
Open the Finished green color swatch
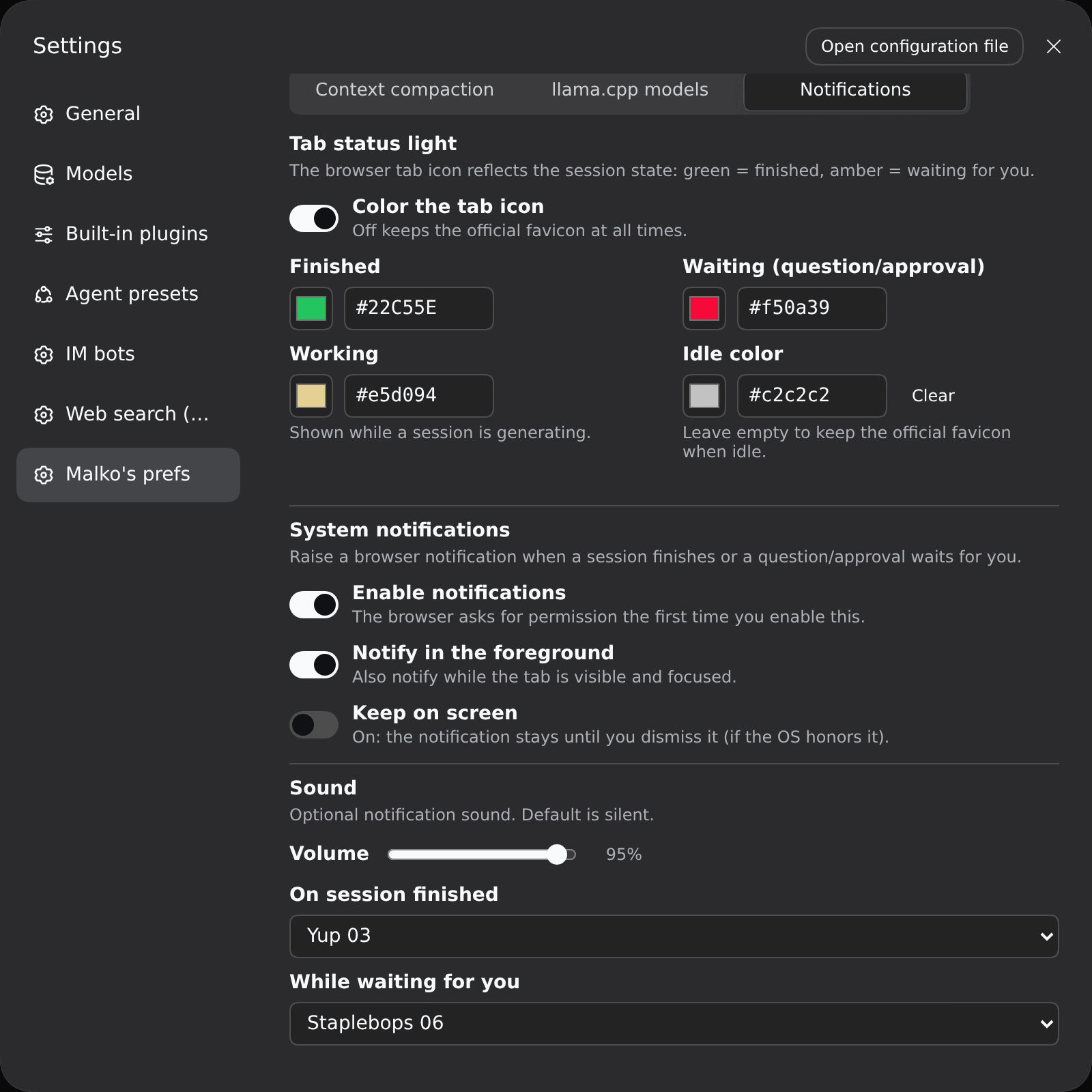coord(311,308)
